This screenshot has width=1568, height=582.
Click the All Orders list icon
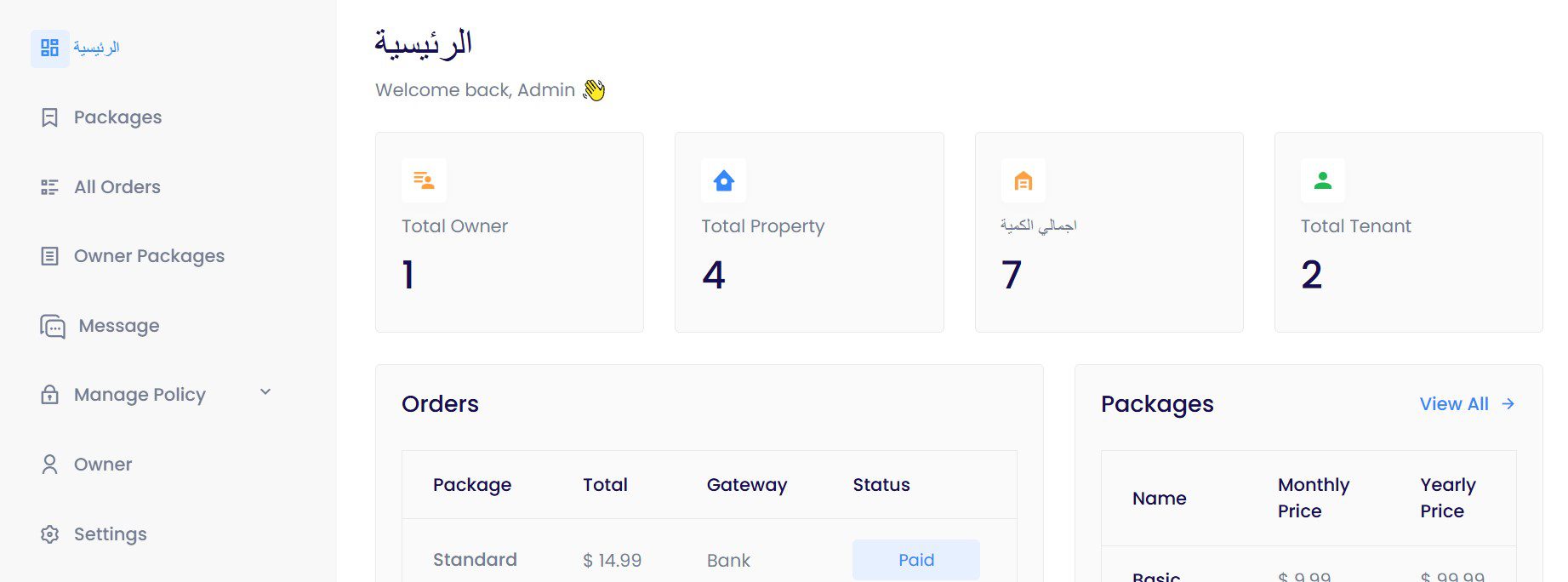click(50, 187)
